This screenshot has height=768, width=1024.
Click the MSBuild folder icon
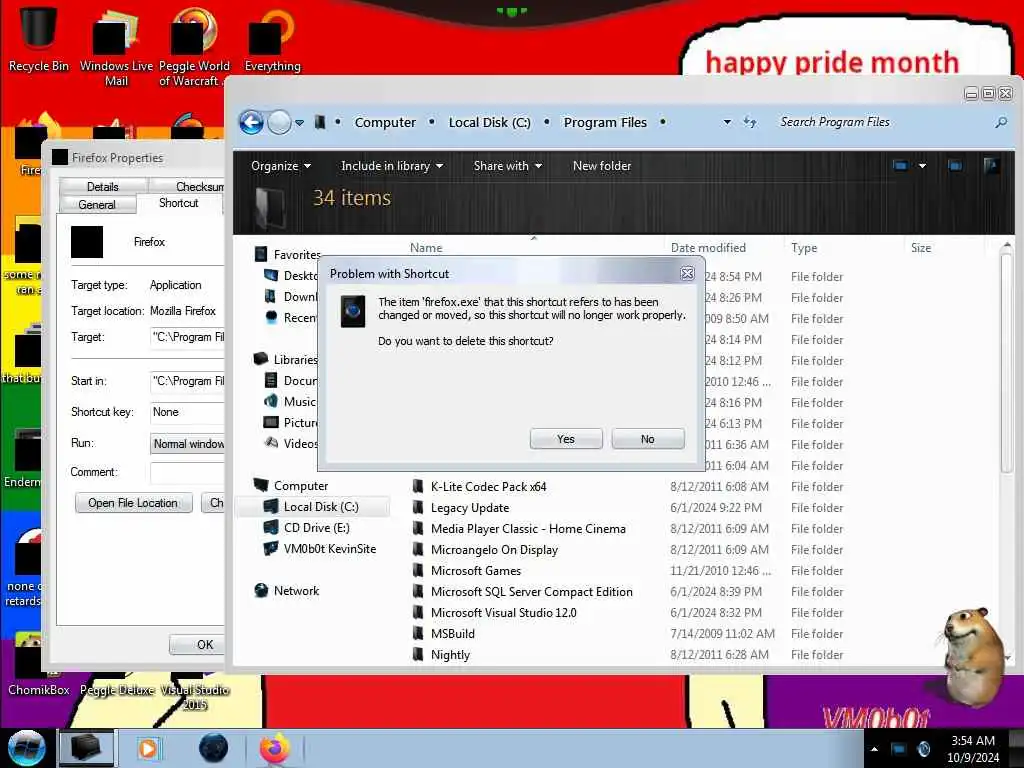[x=418, y=633]
